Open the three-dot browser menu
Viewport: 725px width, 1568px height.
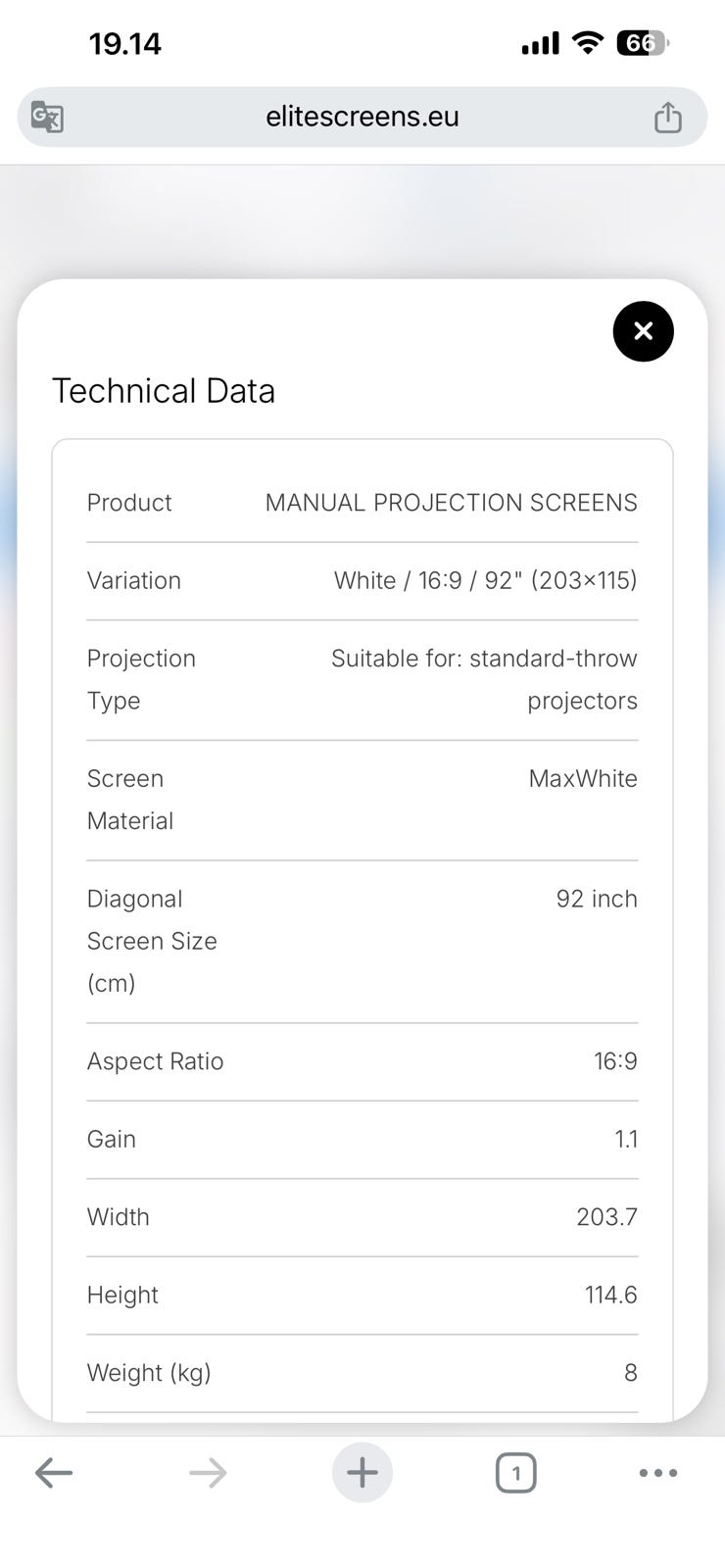tap(657, 1472)
